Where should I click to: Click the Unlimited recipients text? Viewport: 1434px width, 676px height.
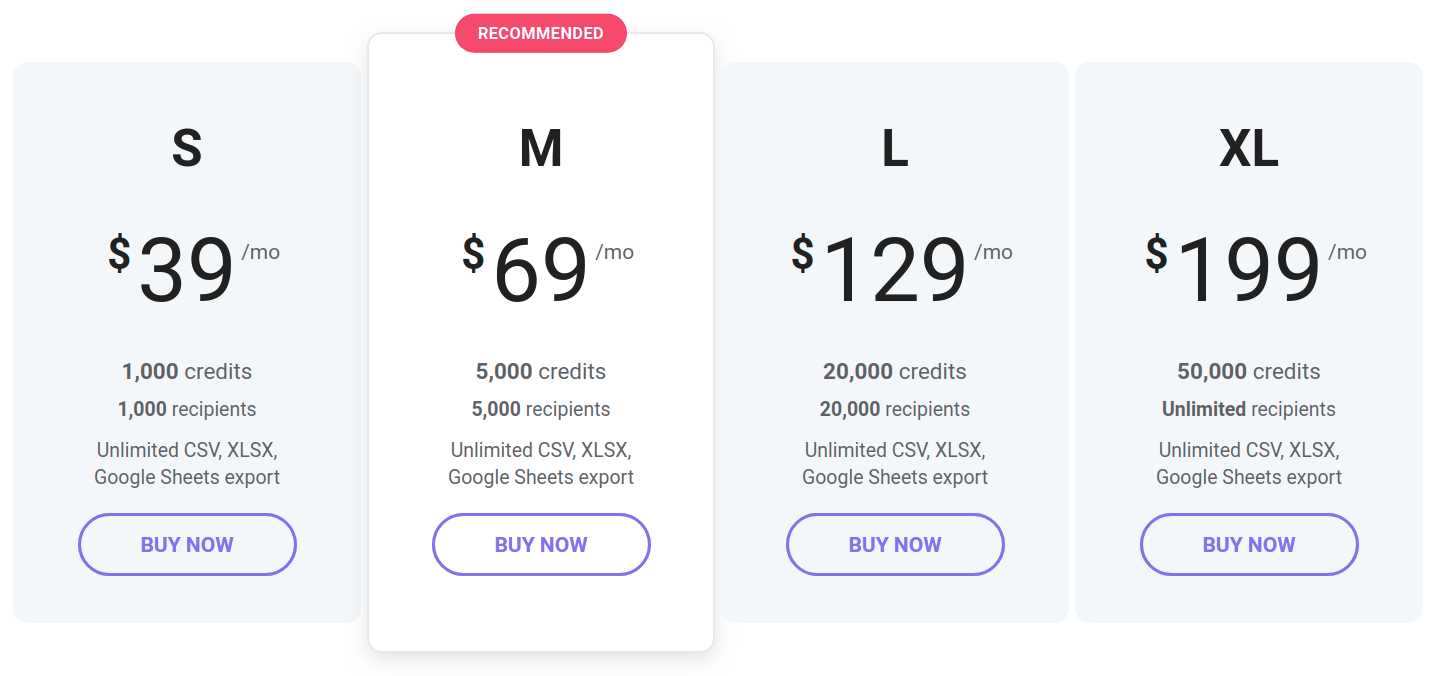[1249, 409]
